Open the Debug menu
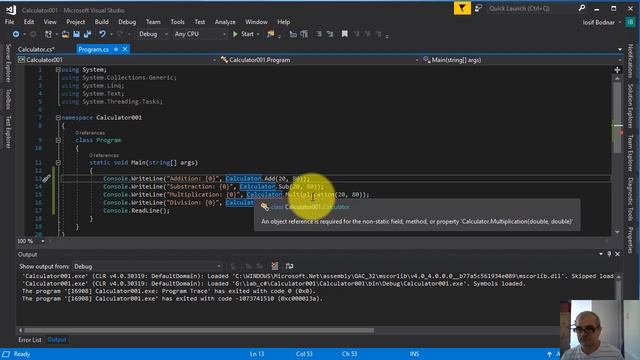The width and height of the screenshot is (640, 360). [127, 22]
